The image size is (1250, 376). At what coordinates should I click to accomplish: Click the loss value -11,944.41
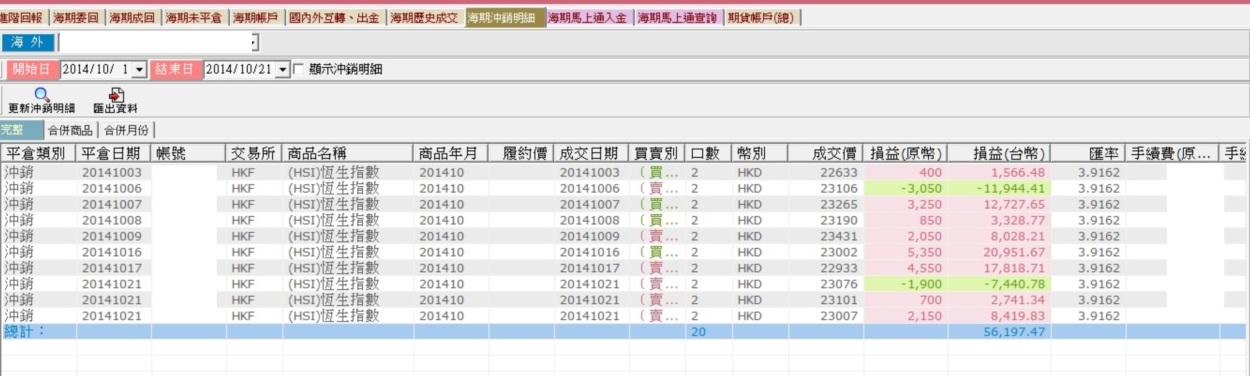coord(1010,188)
